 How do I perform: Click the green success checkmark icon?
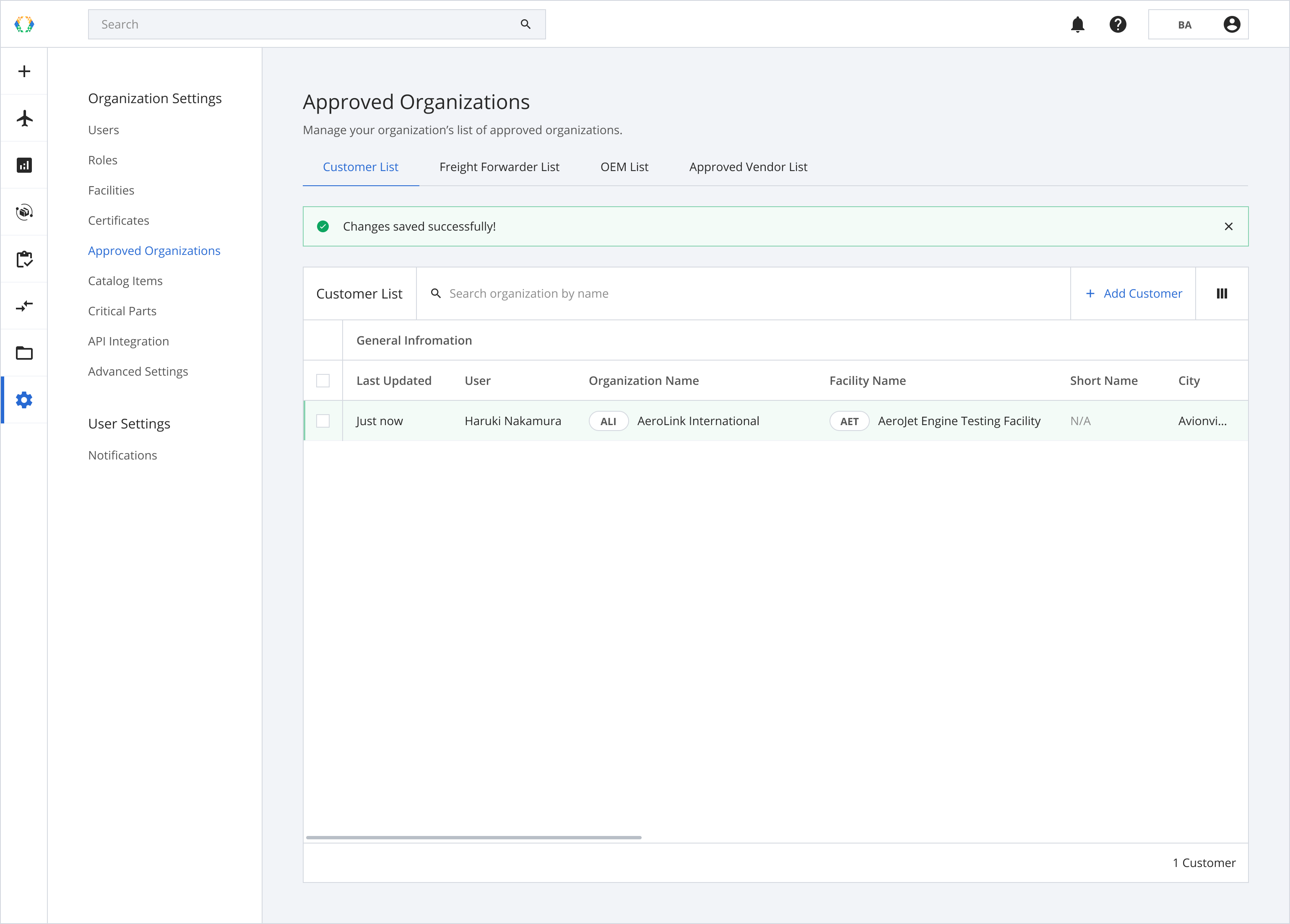(323, 226)
